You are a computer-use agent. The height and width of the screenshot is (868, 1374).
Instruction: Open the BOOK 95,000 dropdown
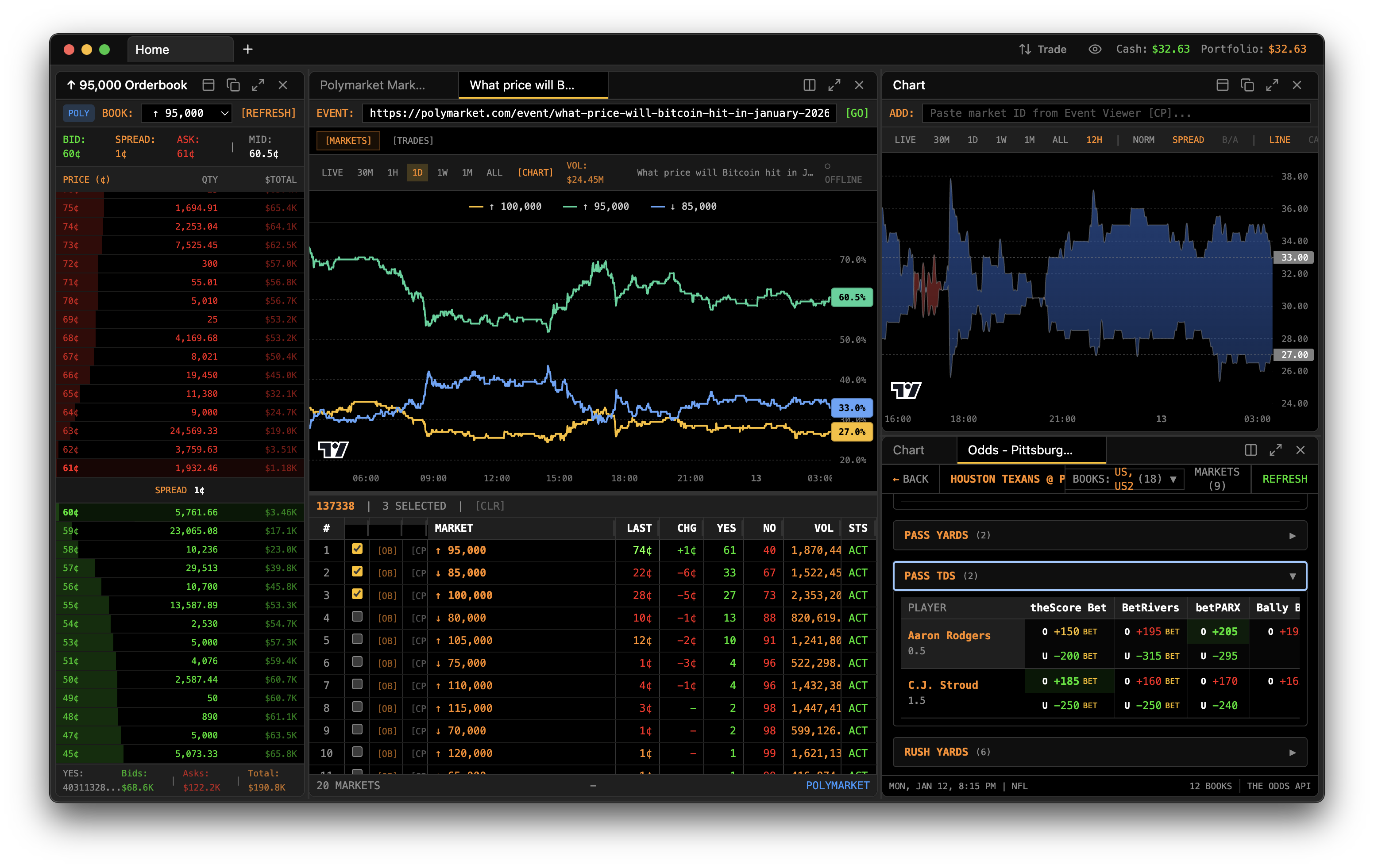point(186,114)
